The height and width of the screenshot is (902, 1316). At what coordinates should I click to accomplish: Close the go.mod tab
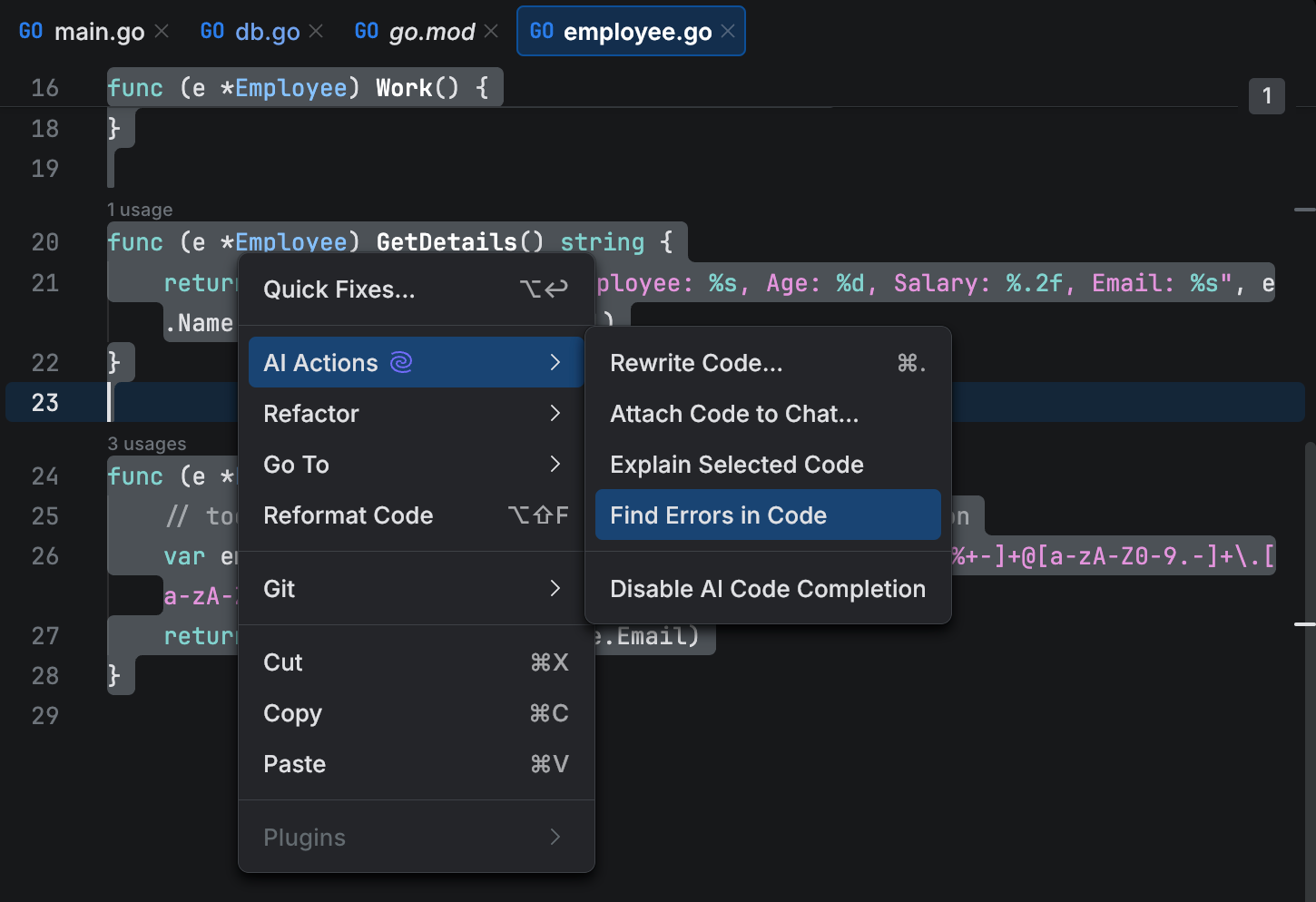tap(491, 32)
